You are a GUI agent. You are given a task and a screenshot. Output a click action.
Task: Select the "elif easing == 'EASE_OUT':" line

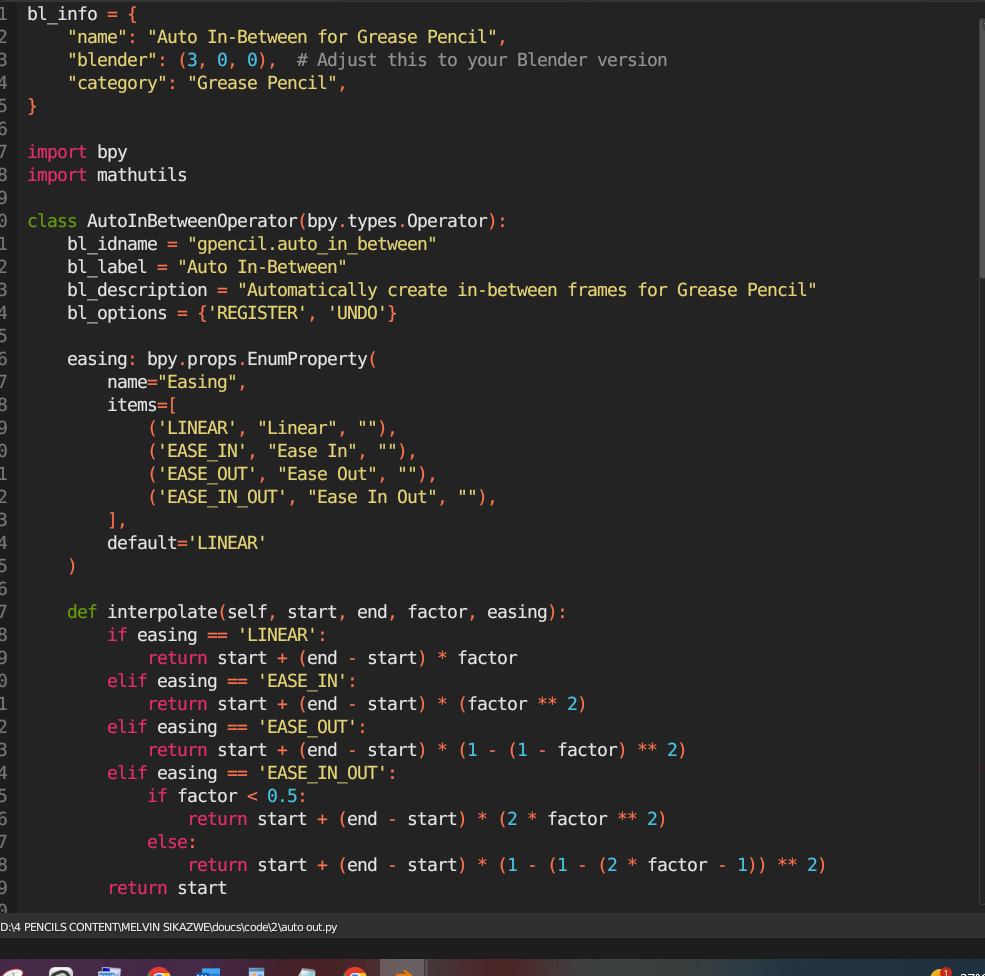[237, 727]
